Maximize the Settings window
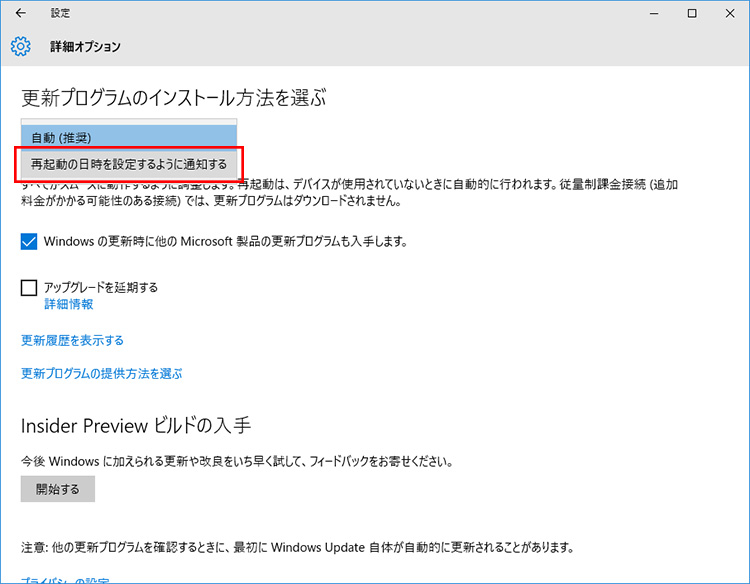The width and height of the screenshot is (750, 584). coord(691,14)
